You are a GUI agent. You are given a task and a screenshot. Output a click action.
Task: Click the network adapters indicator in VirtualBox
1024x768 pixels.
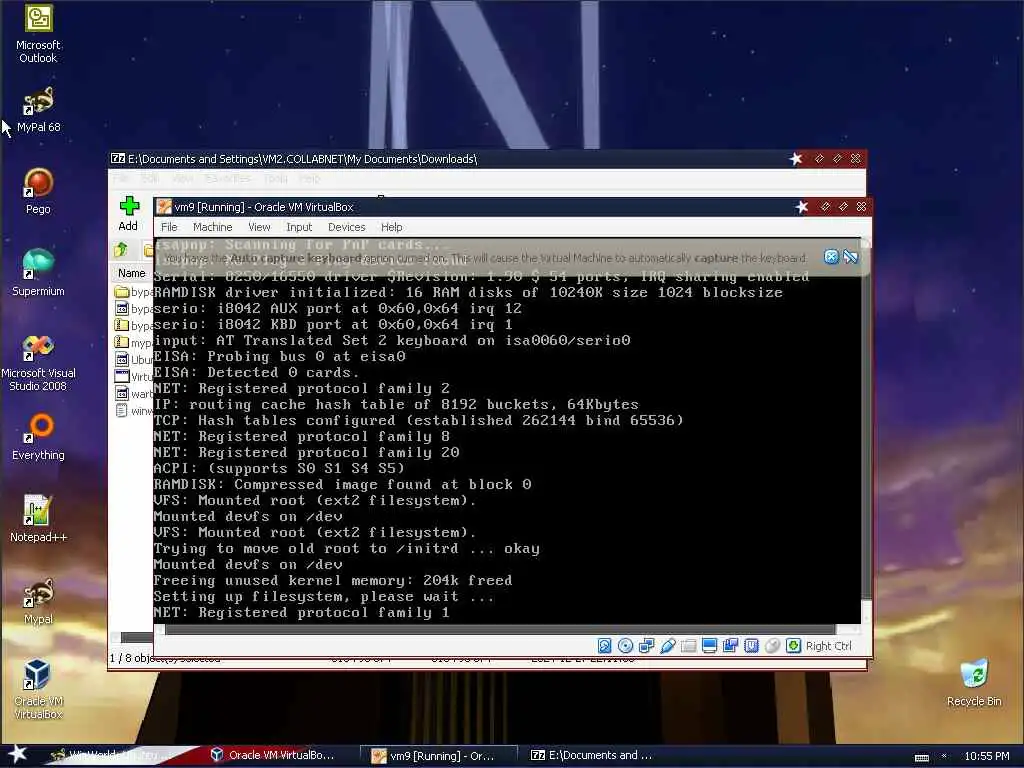coord(646,646)
